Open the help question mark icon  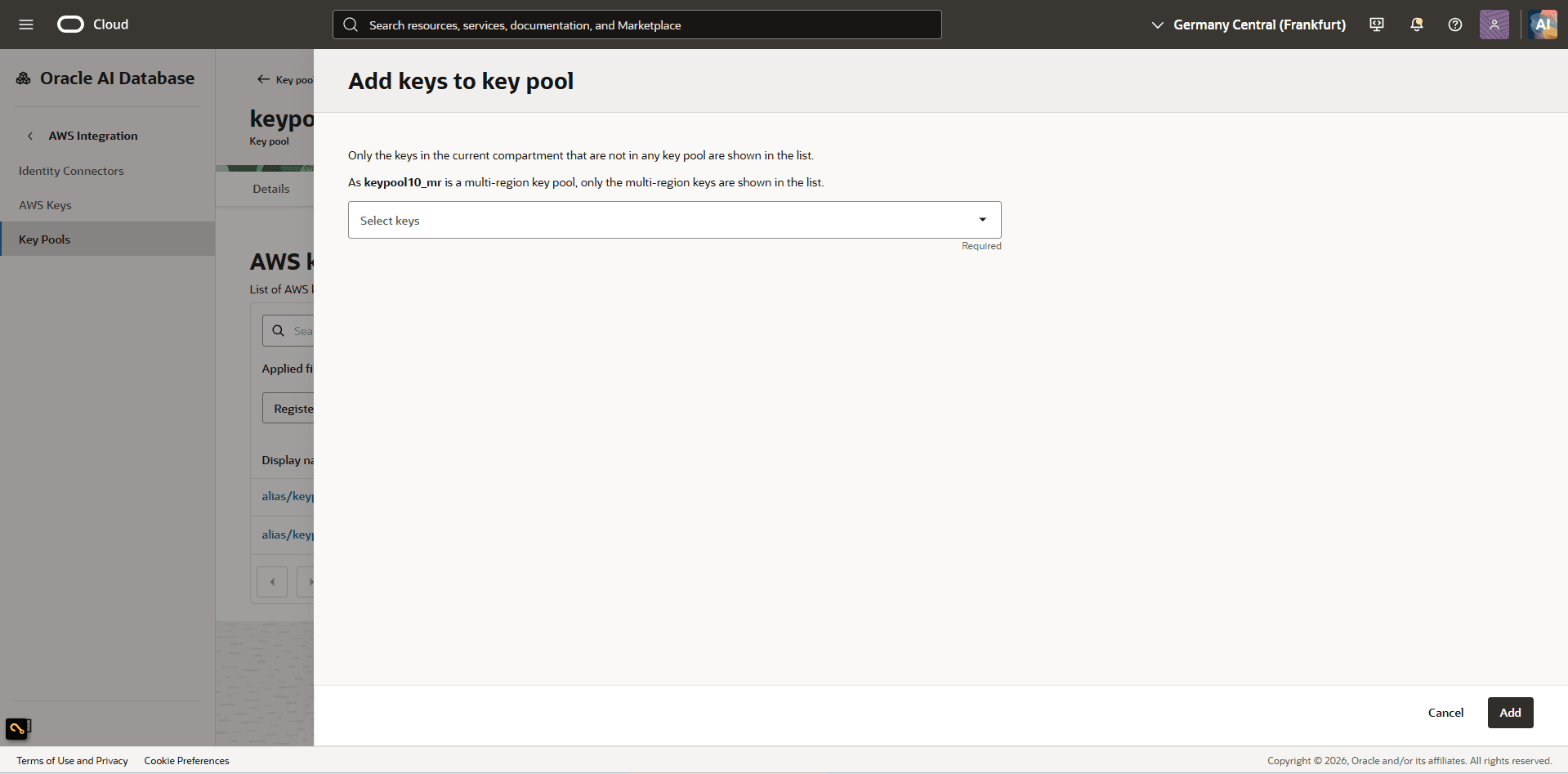click(x=1455, y=25)
